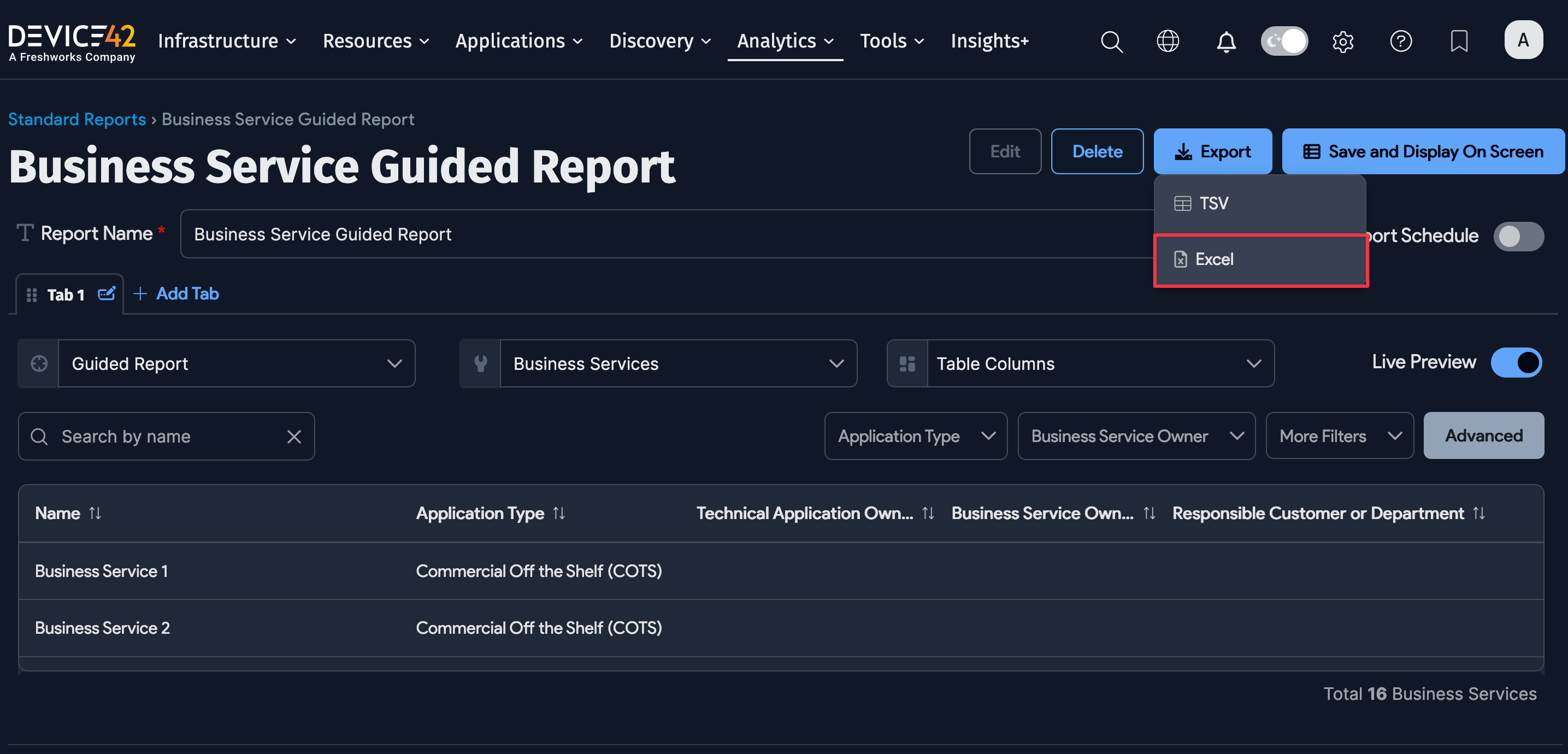Click Total 16 Business Services text
Viewport: 1568px width, 754px height.
[1430, 694]
